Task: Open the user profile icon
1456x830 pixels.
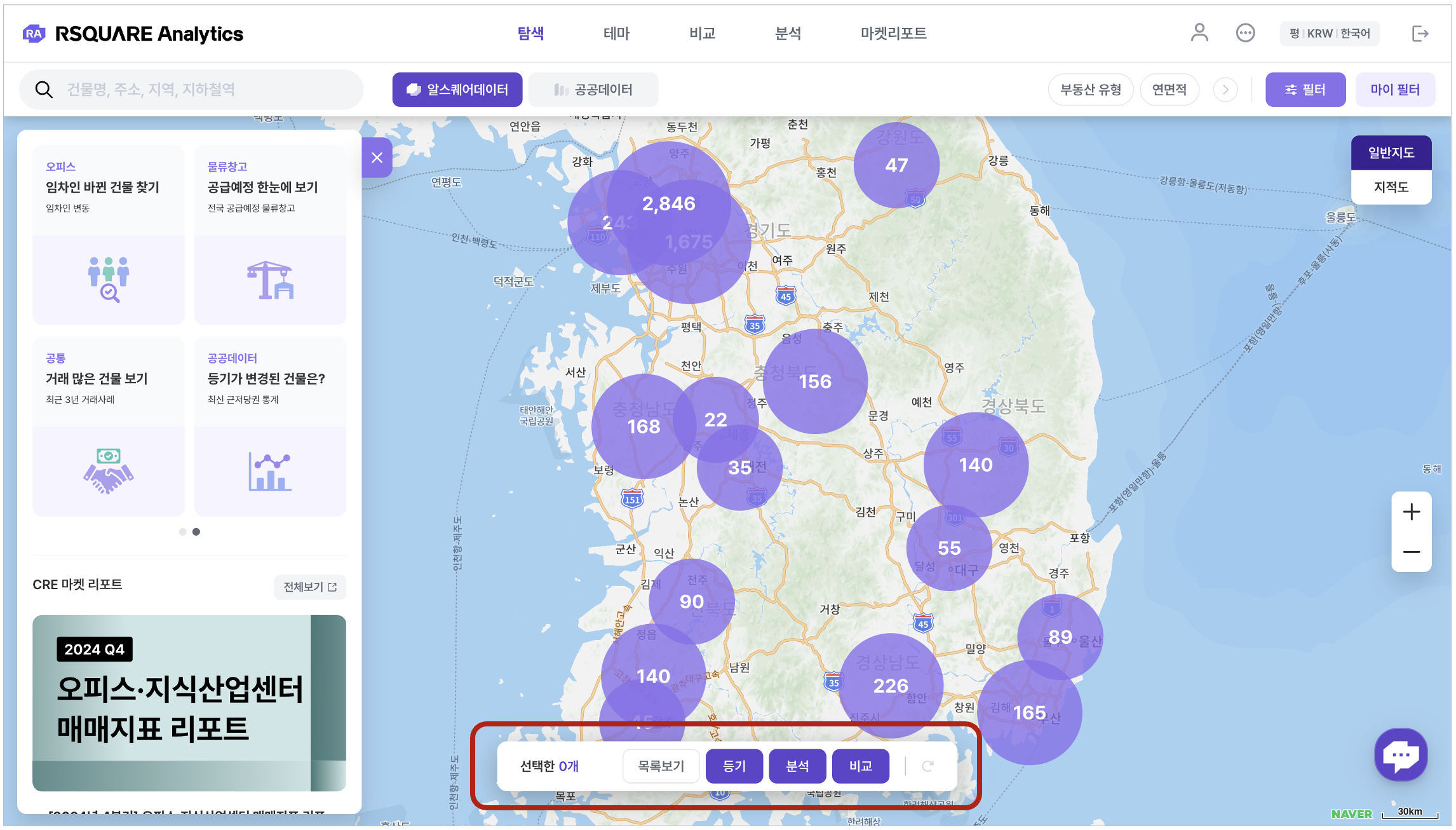Action: click(1199, 33)
